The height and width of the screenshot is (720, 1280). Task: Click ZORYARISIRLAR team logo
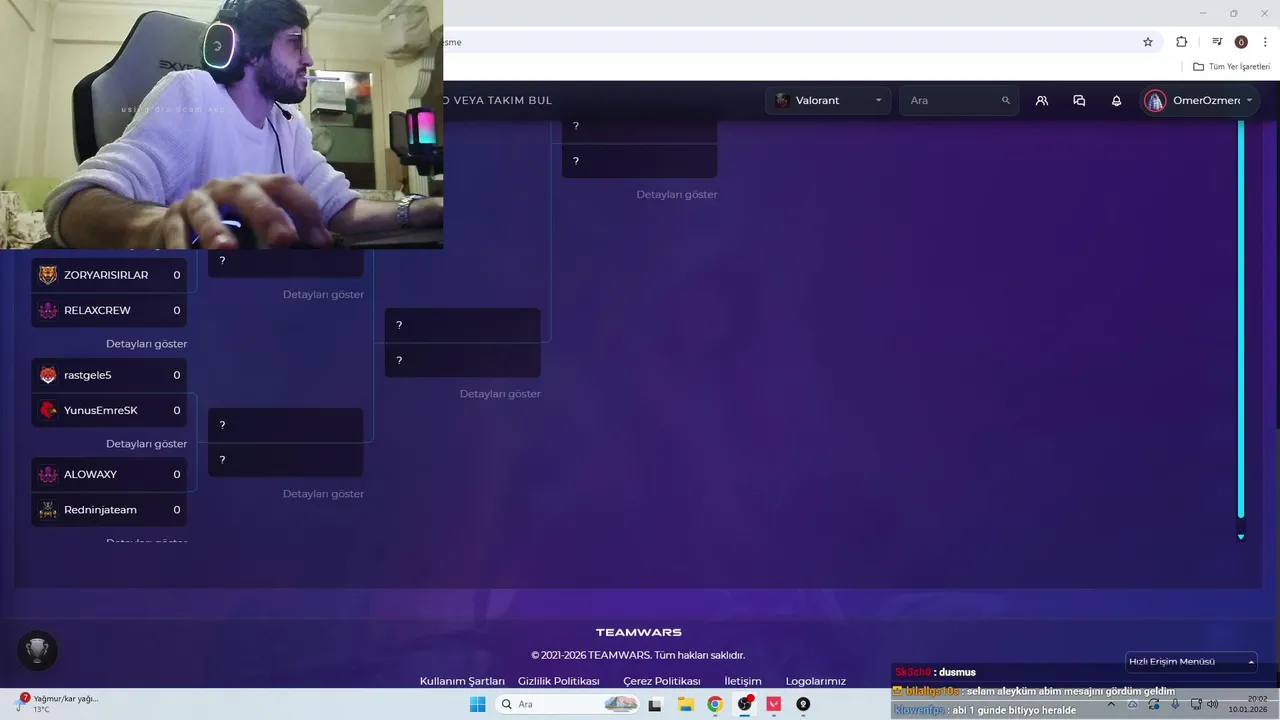click(x=48, y=275)
